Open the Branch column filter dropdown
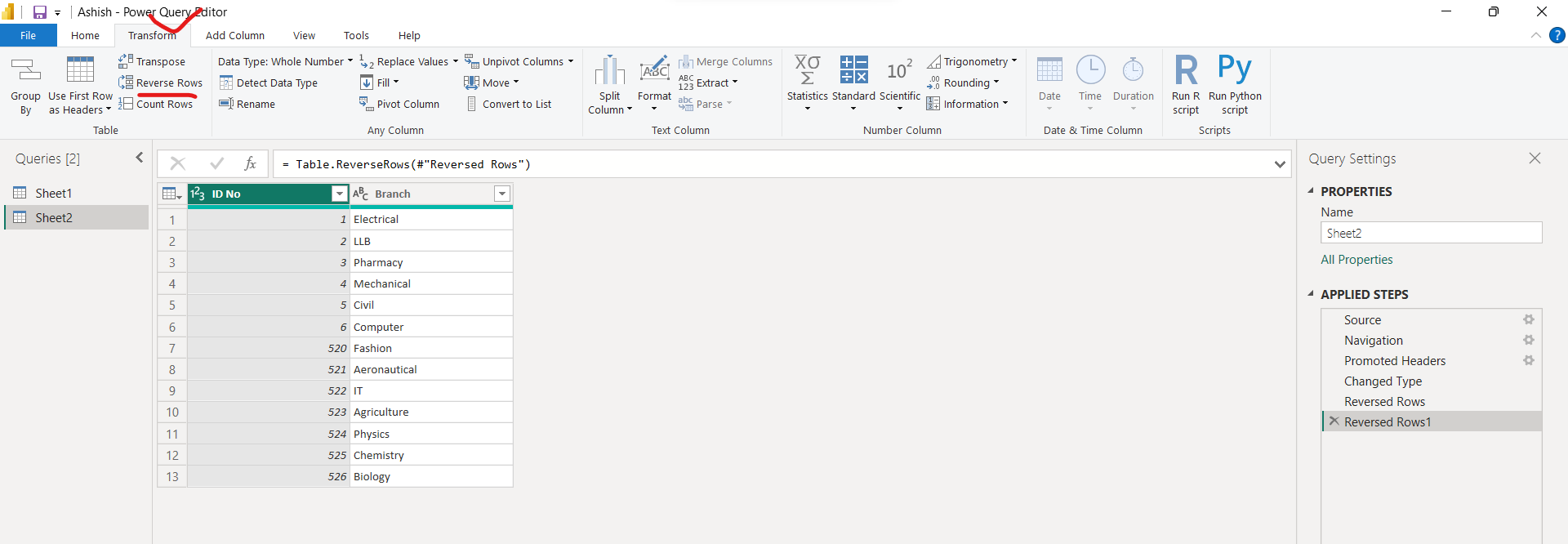1568x544 pixels. (x=502, y=194)
